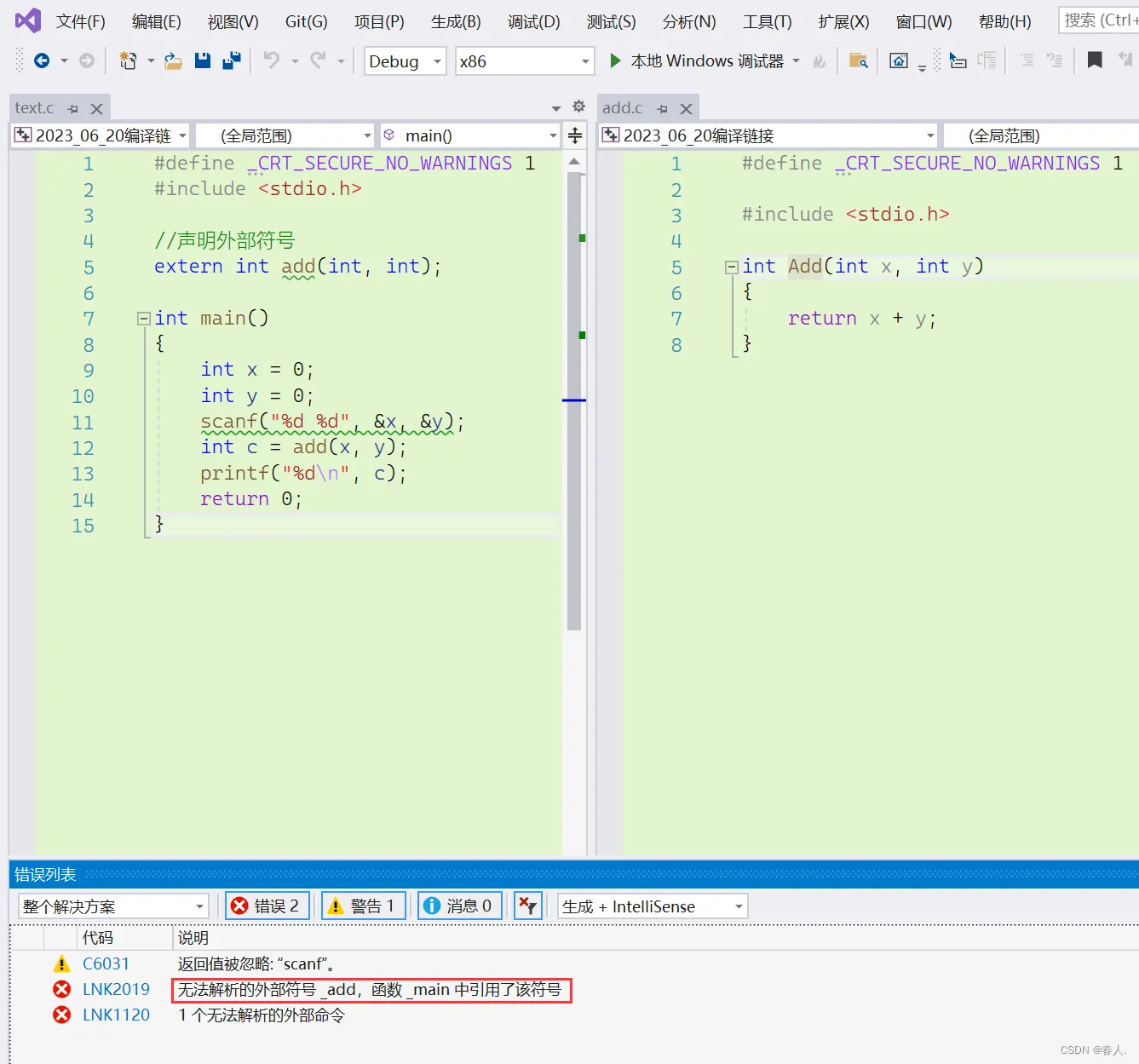
Task: Open the 调试(D) menu
Action: [534, 21]
